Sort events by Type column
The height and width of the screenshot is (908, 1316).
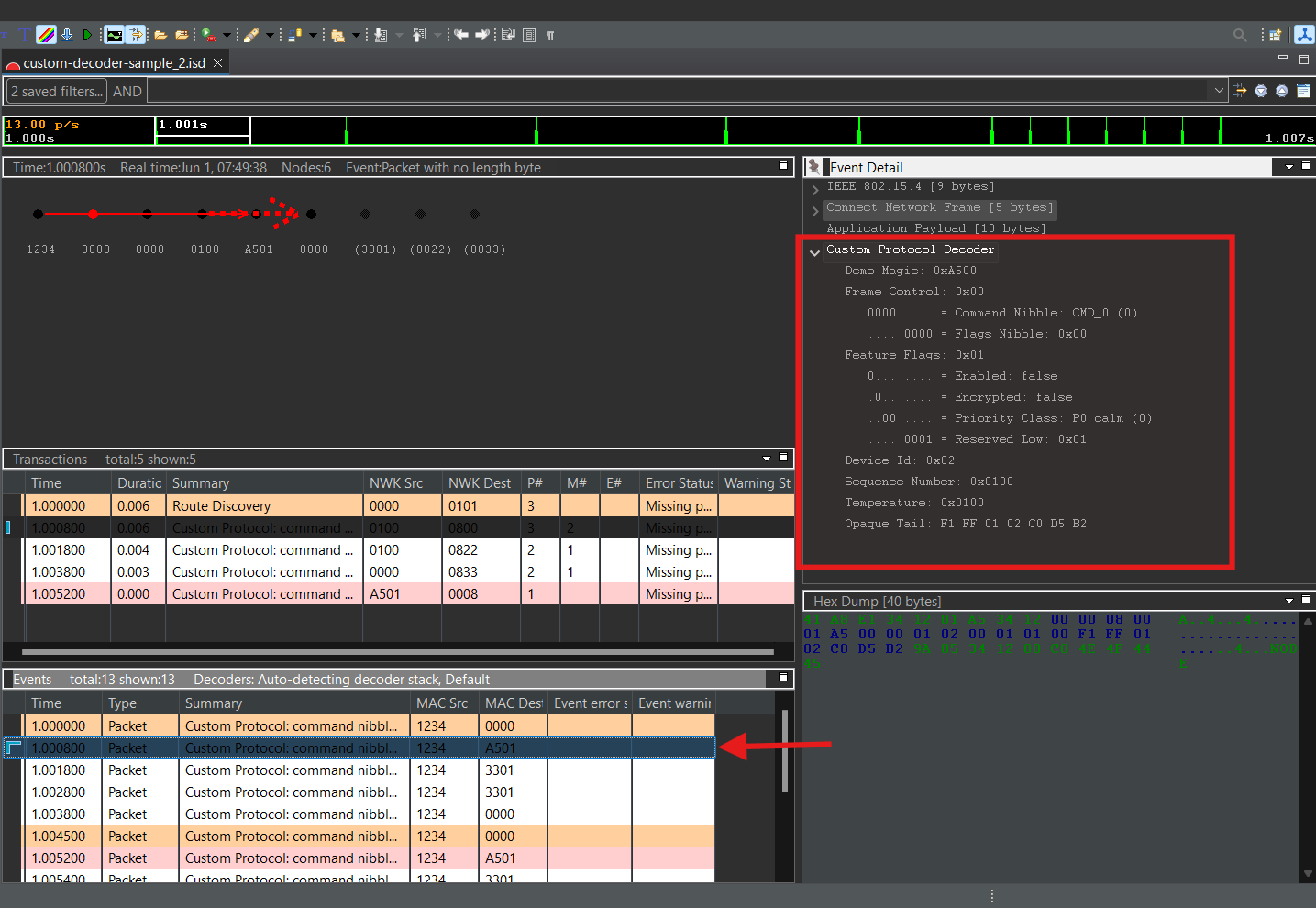pyautogui.click(x=140, y=703)
